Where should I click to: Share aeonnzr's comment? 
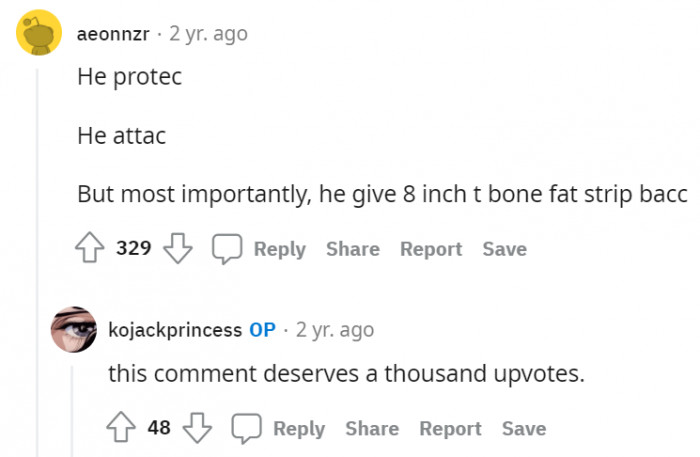(352, 249)
